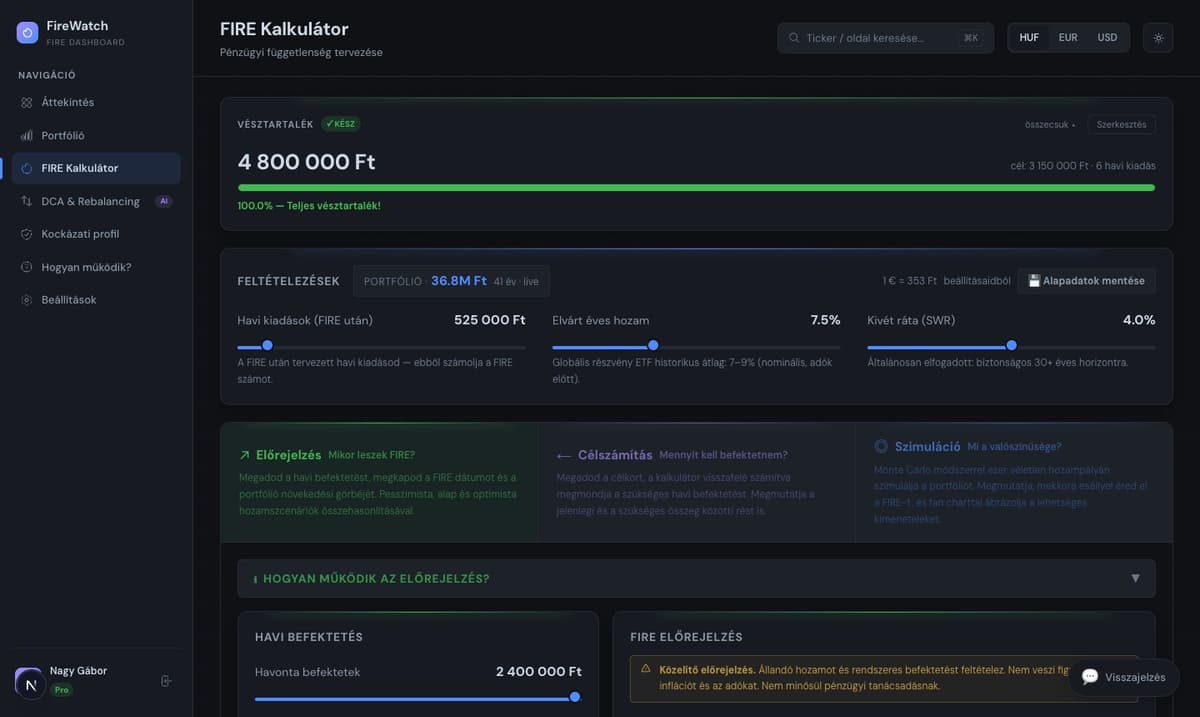Open Portfólió via its bar-chart icon

pos(27,135)
